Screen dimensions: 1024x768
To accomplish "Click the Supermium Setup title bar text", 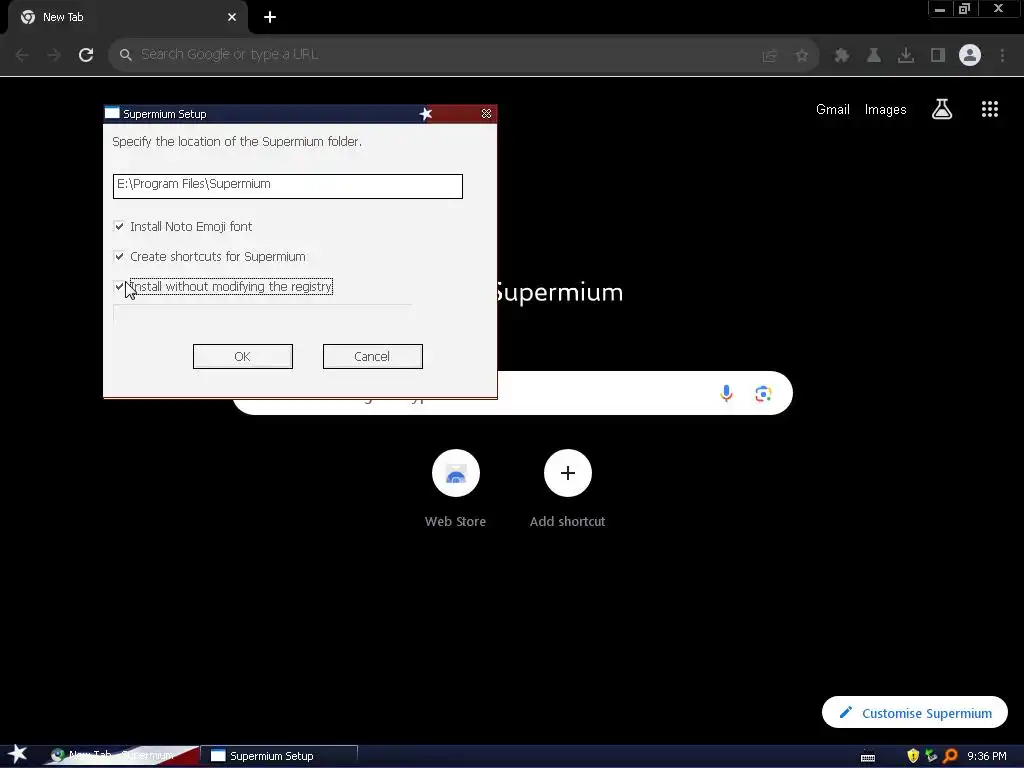I will tap(165, 114).
